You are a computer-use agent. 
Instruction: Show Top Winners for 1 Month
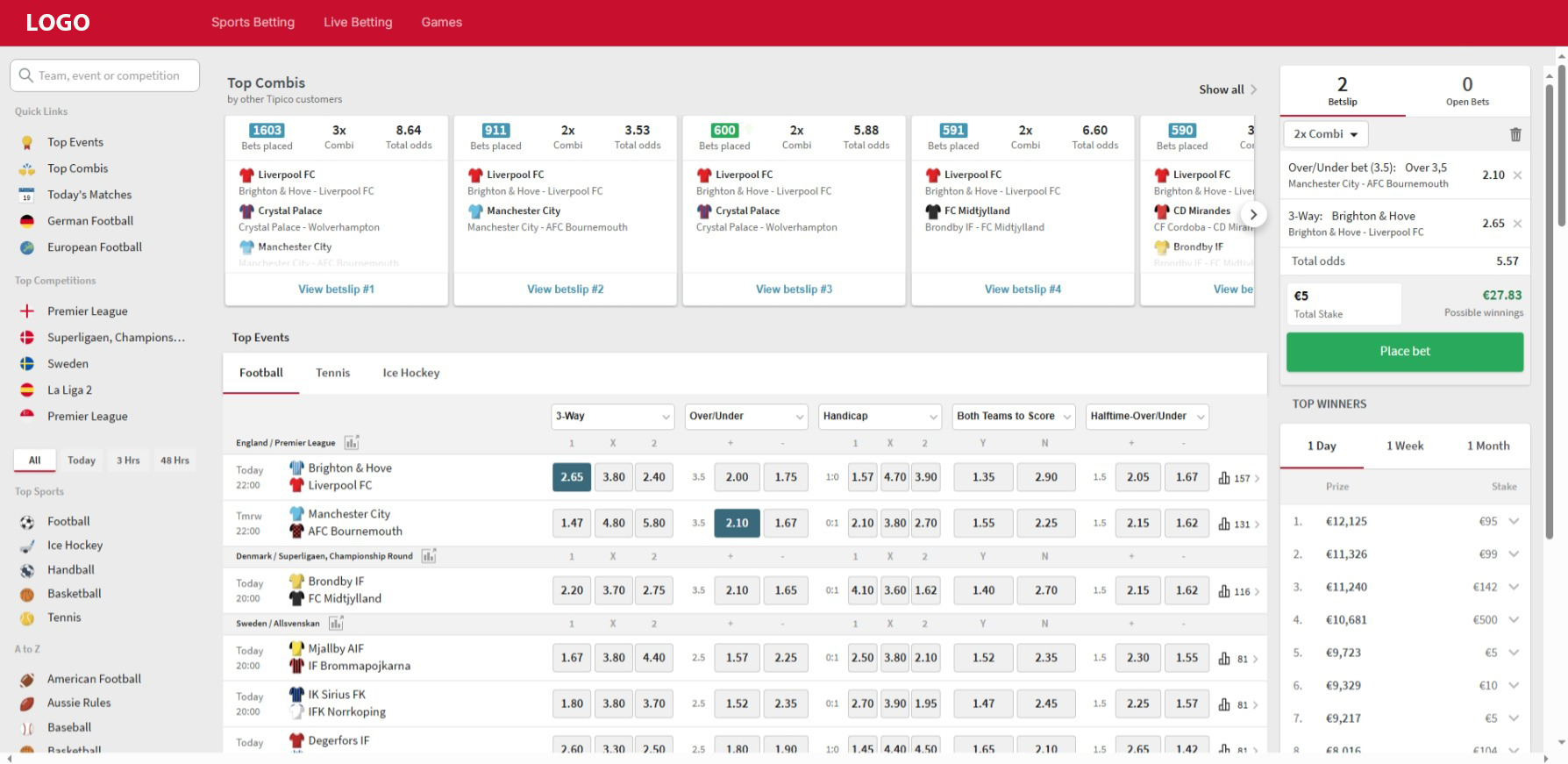click(x=1488, y=446)
